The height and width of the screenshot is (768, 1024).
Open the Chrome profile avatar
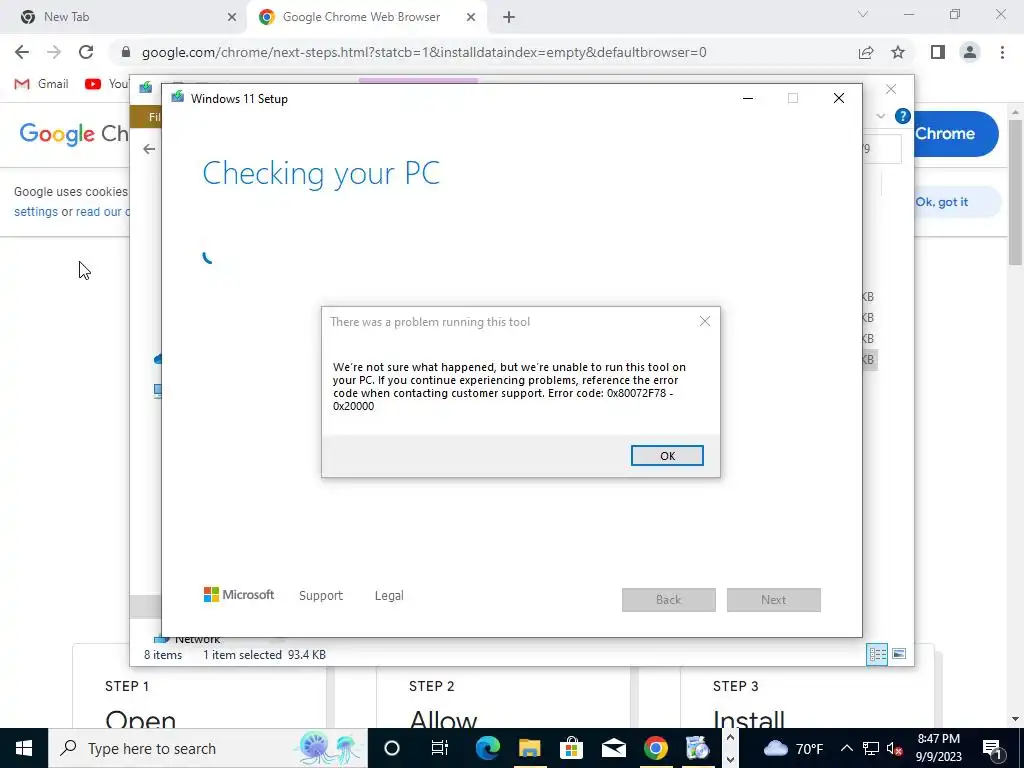(970, 52)
